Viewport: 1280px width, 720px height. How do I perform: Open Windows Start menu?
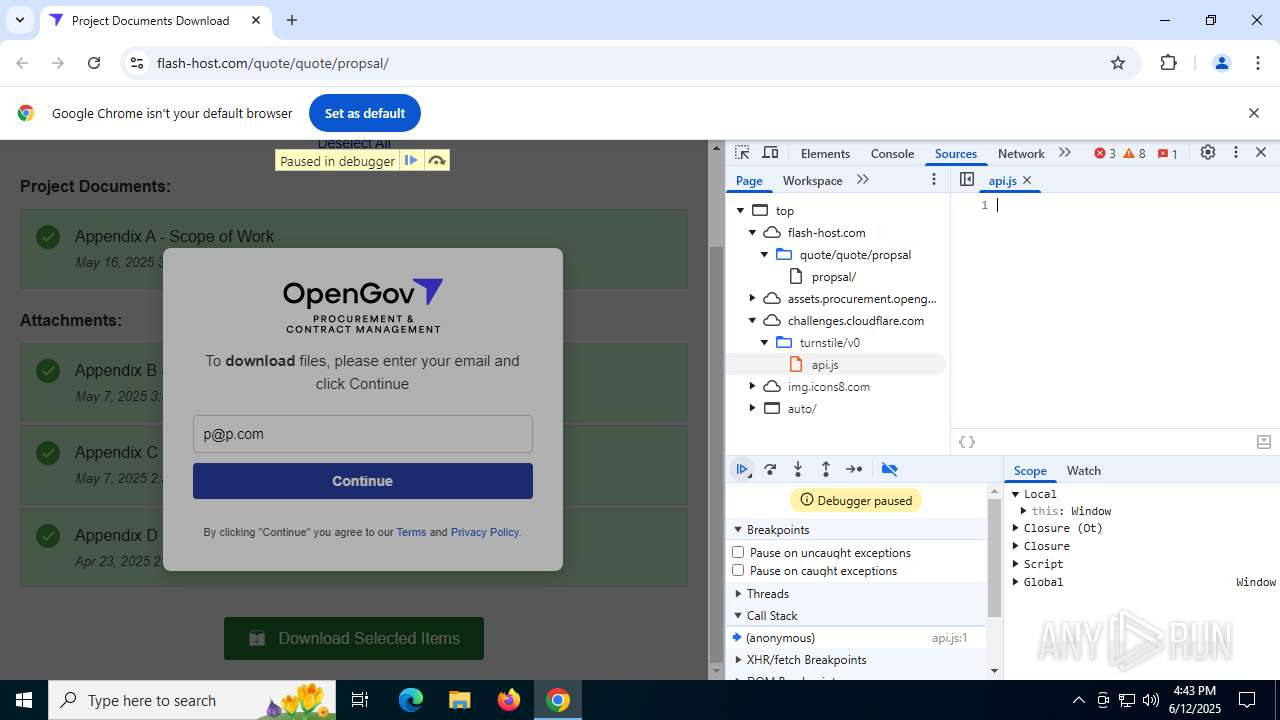tap(23, 700)
